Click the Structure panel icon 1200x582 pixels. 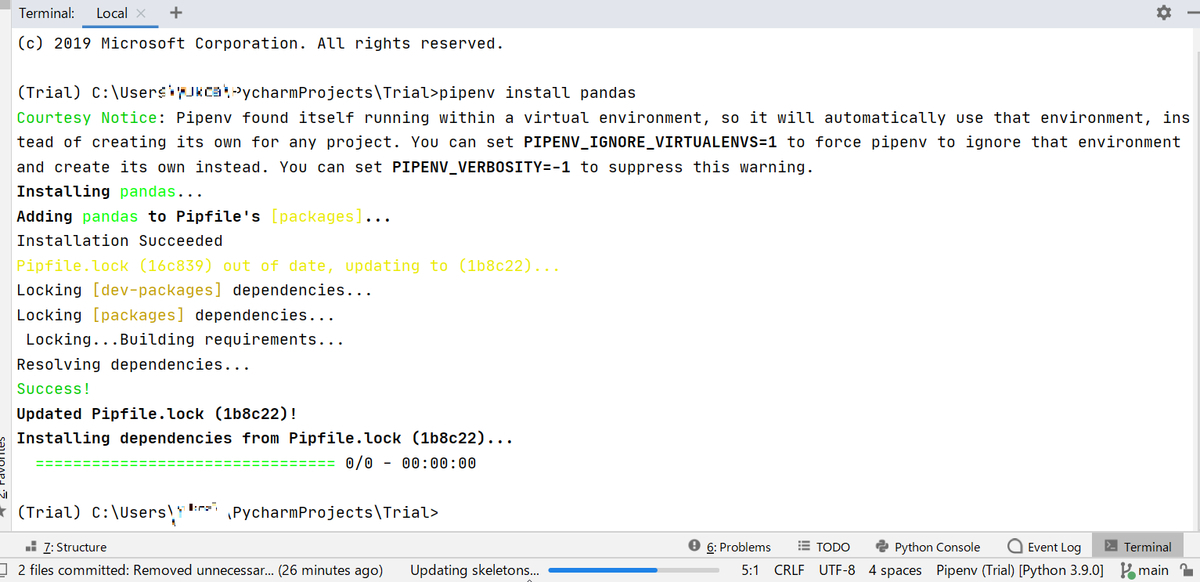click(x=32, y=546)
